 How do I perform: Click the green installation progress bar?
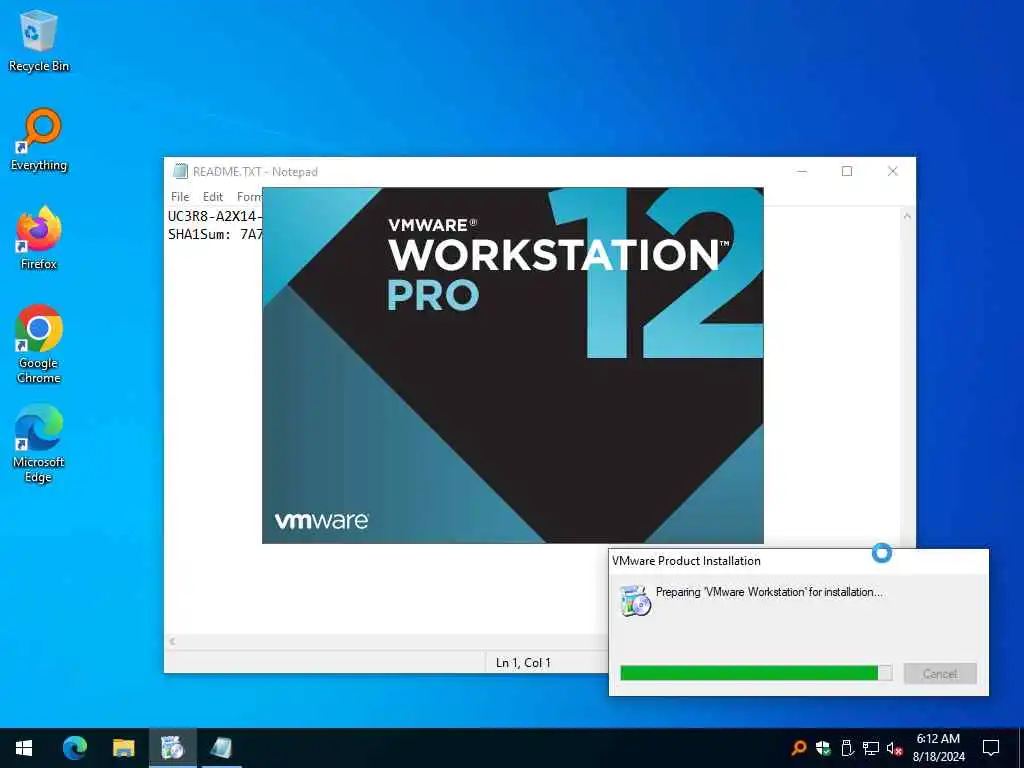(756, 673)
